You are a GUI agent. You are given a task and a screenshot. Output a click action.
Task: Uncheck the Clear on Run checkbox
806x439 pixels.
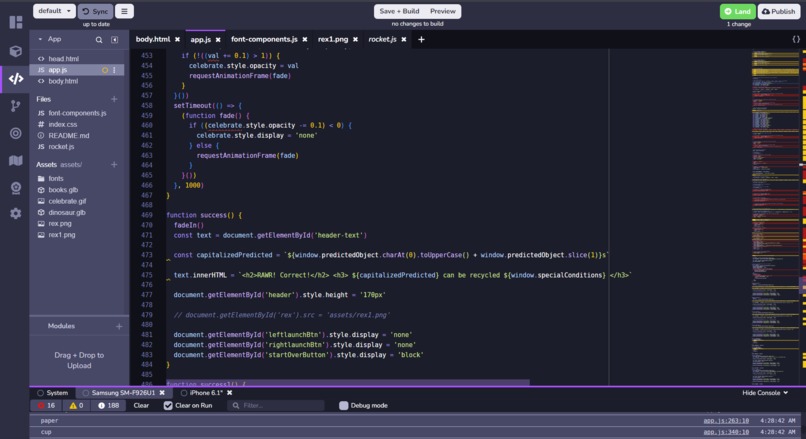coord(168,406)
